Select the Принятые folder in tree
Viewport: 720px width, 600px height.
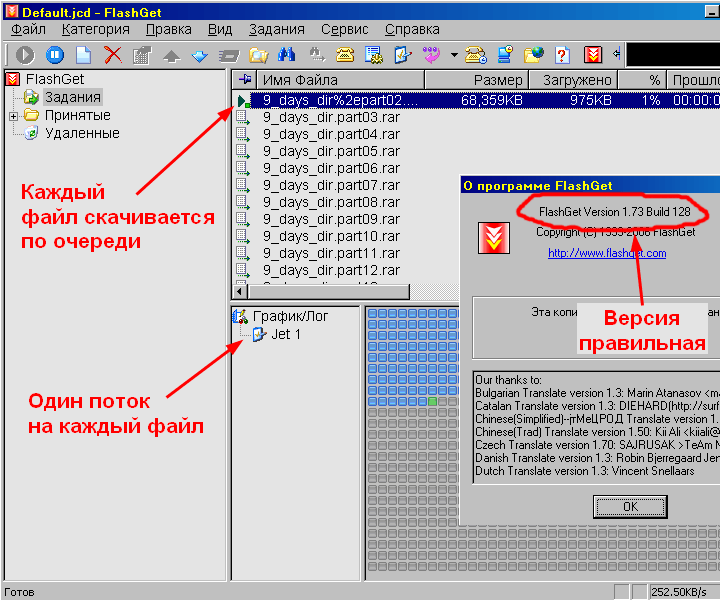[77, 115]
